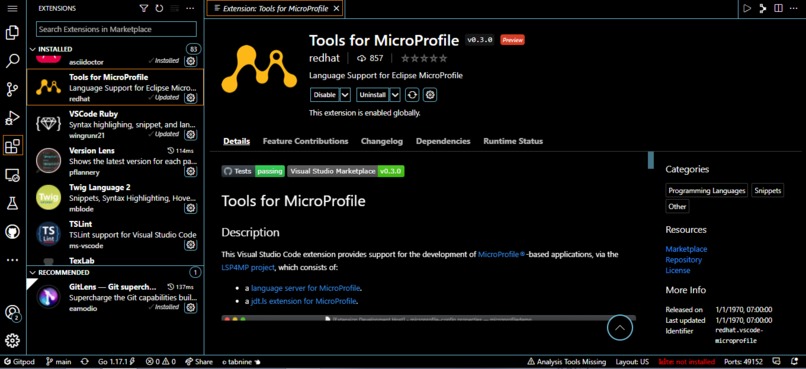This screenshot has height=369, width=806.
Task: Filter extensions with the funnel icon
Action: (x=144, y=9)
